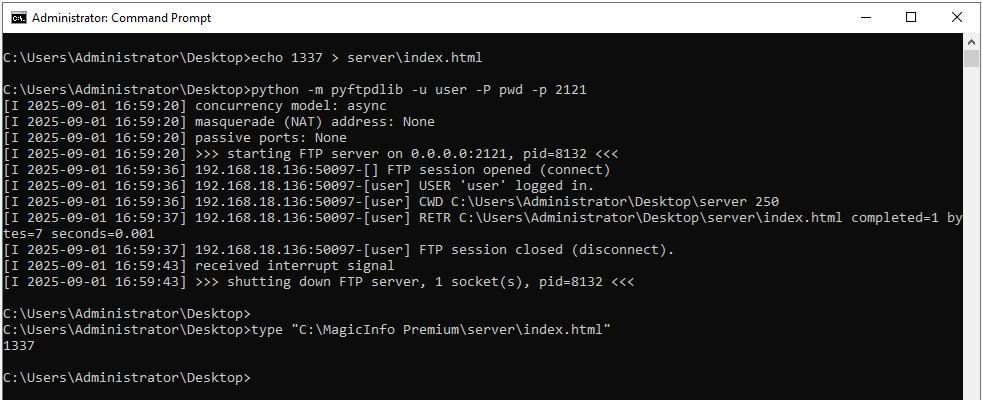Click the "passive ports: None" log line
This screenshot has width=982, height=400.
point(270,138)
